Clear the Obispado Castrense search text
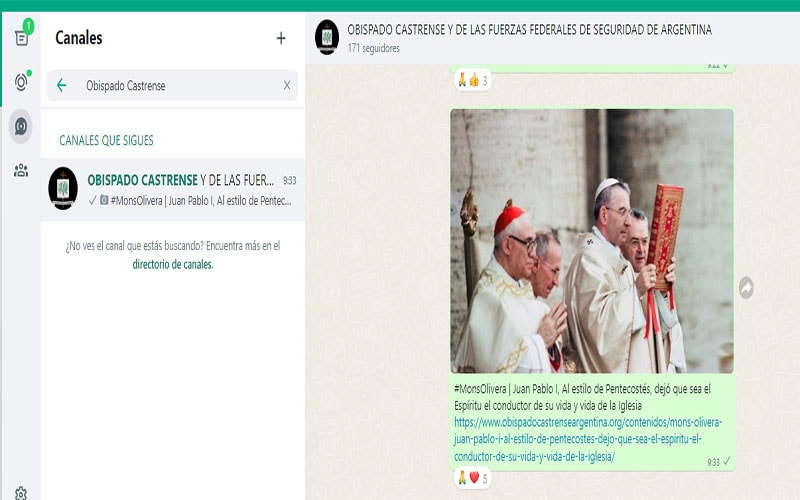Image resolution: width=800 pixels, height=500 pixels. pyautogui.click(x=287, y=85)
